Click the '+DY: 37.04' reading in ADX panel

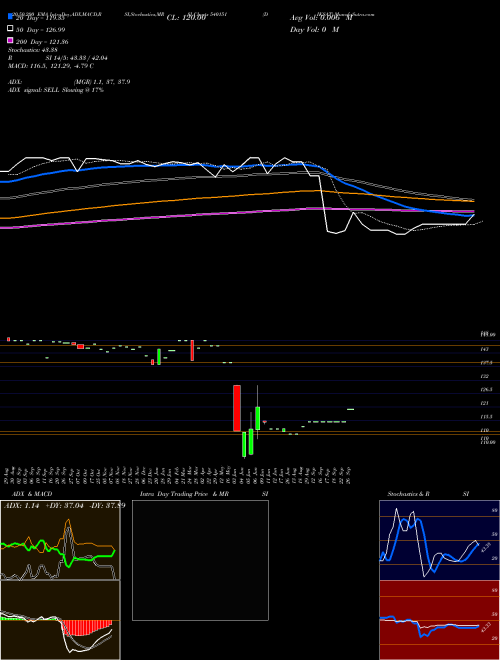[x=66, y=506]
